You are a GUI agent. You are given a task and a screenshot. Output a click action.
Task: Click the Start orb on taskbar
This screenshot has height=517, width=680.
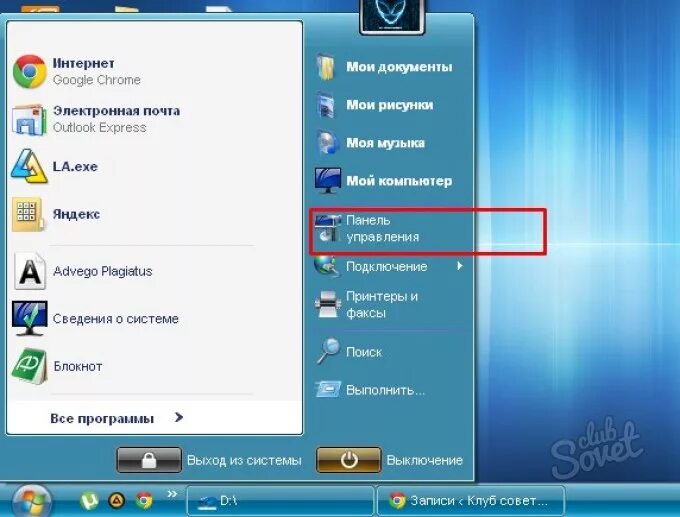coord(33,501)
